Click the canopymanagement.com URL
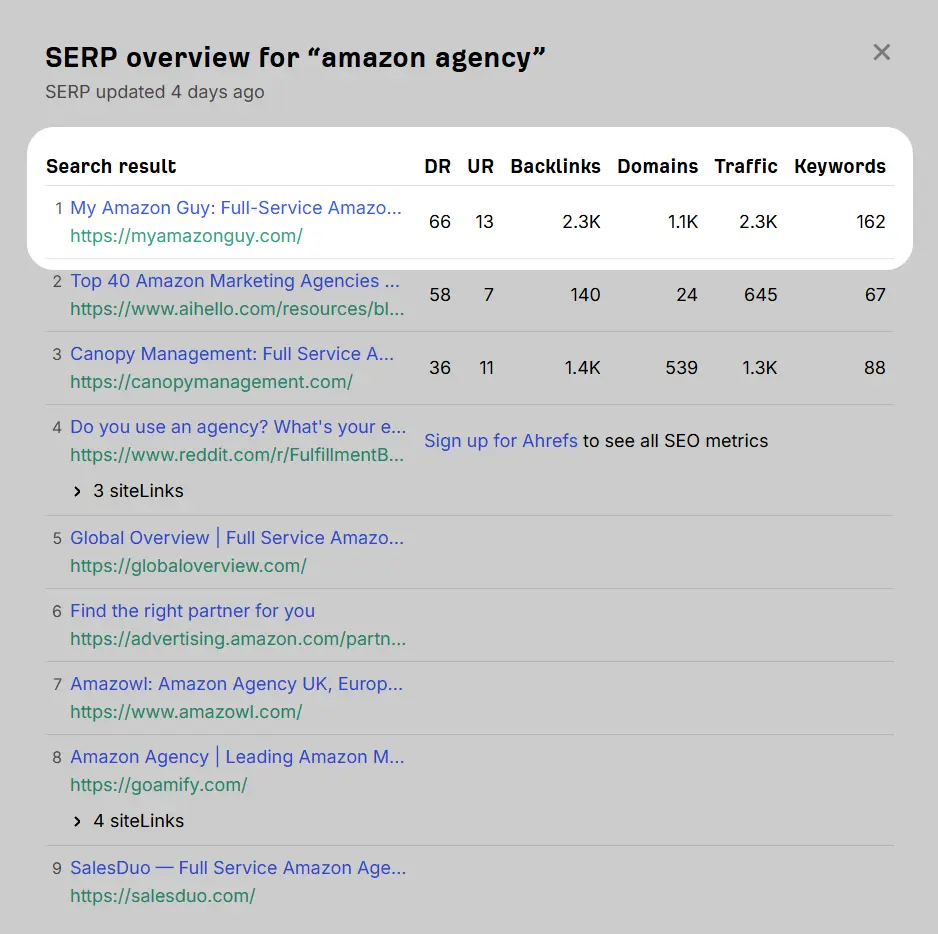 211,382
